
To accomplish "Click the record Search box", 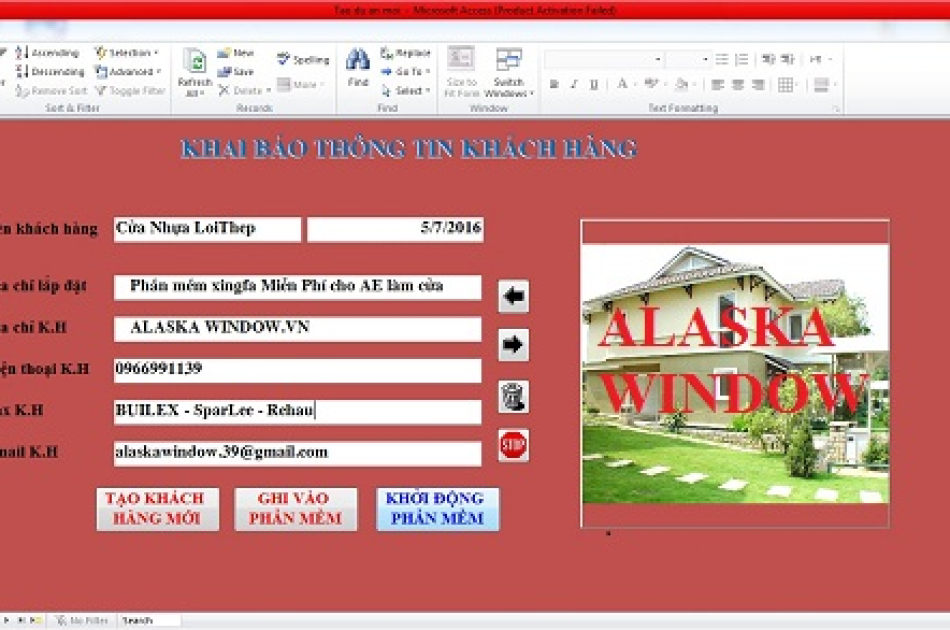I will pos(150,620).
